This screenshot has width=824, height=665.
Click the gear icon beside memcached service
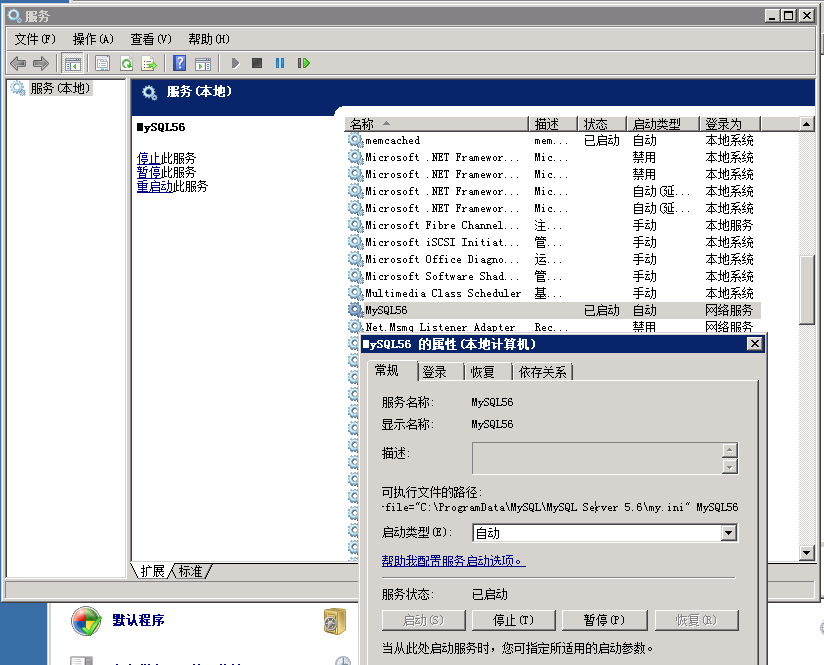(355, 140)
